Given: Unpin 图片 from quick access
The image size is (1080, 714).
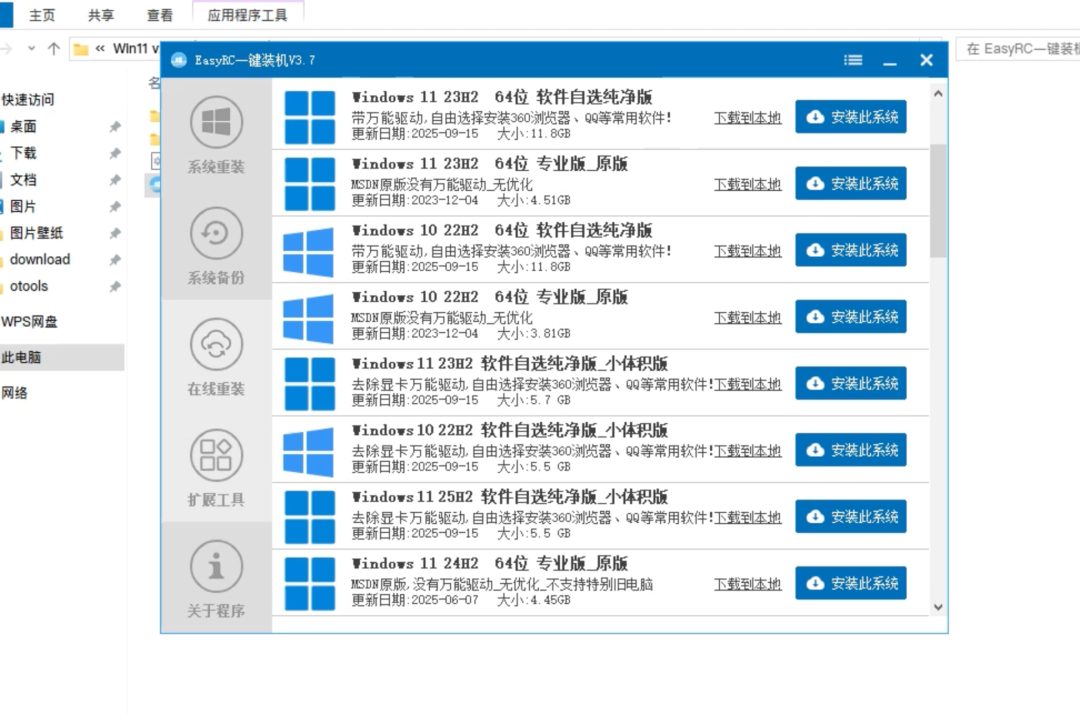Looking at the screenshot, I should [115, 207].
